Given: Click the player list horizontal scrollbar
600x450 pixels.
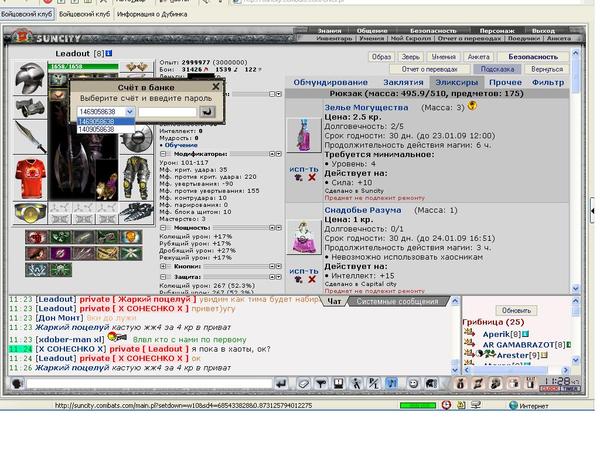Looking at the screenshot, I should tap(517, 370).
